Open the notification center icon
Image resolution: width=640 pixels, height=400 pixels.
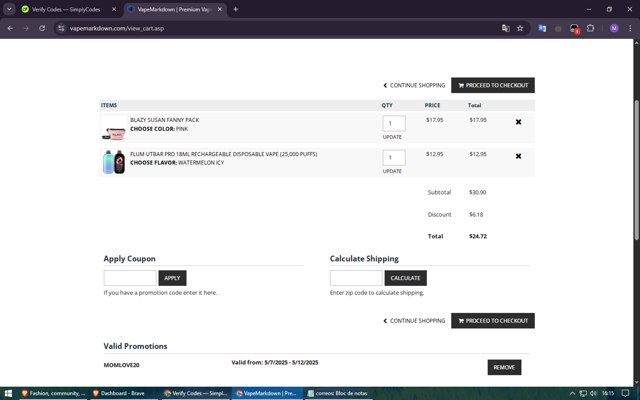point(625,393)
